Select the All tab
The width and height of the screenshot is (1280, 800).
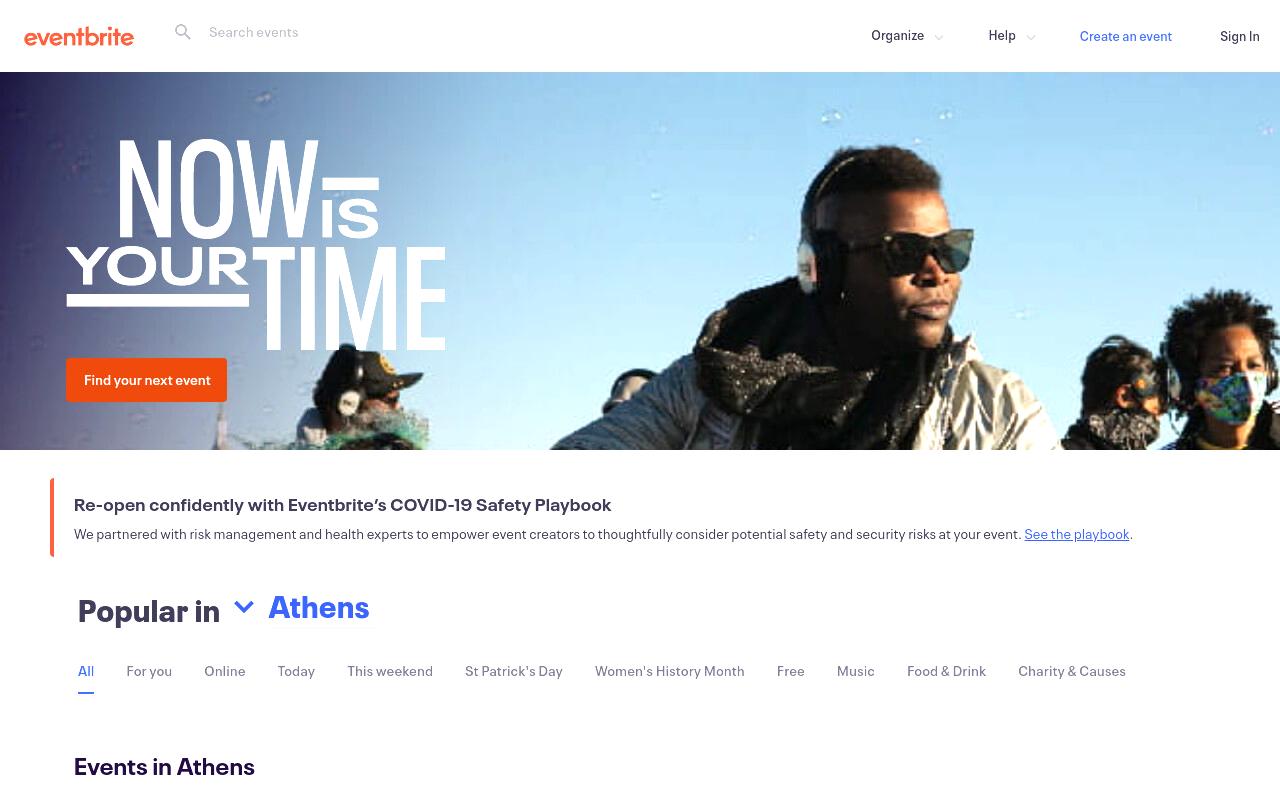point(86,671)
